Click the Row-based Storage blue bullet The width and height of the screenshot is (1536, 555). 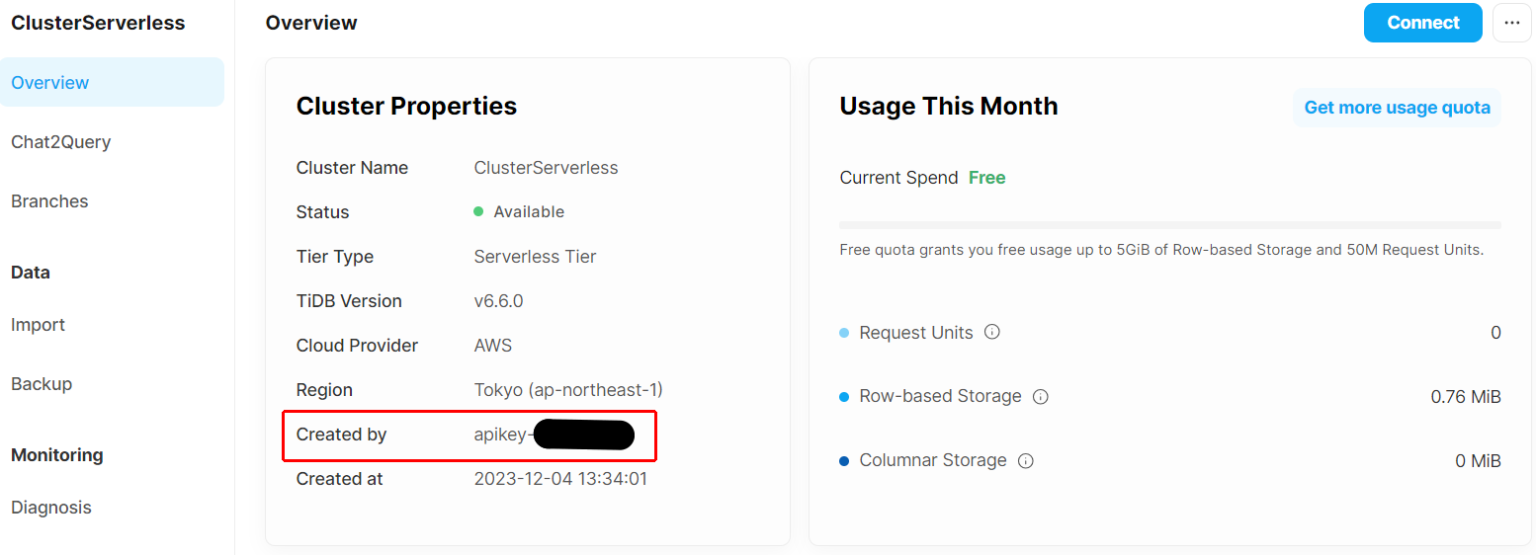tap(845, 397)
